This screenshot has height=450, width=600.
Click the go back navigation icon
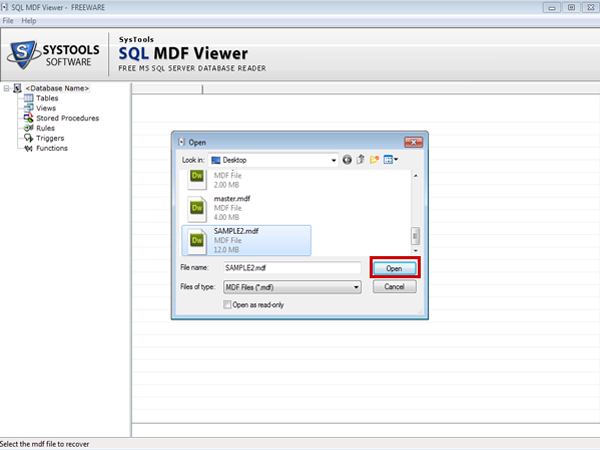click(x=347, y=160)
